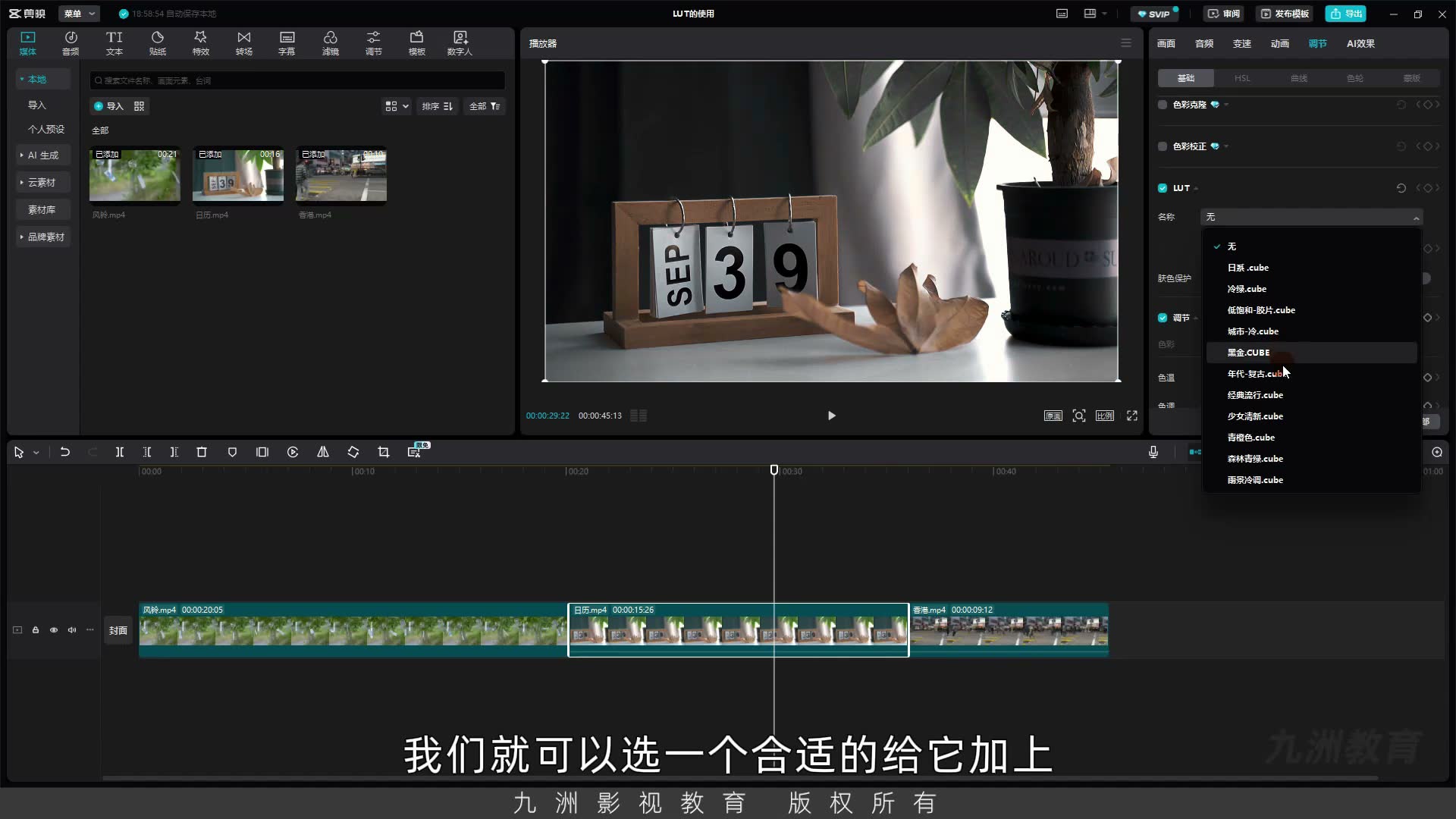Click the microphone record icon
This screenshot has height=819, width=1456.
click(x=1153, y=452)
